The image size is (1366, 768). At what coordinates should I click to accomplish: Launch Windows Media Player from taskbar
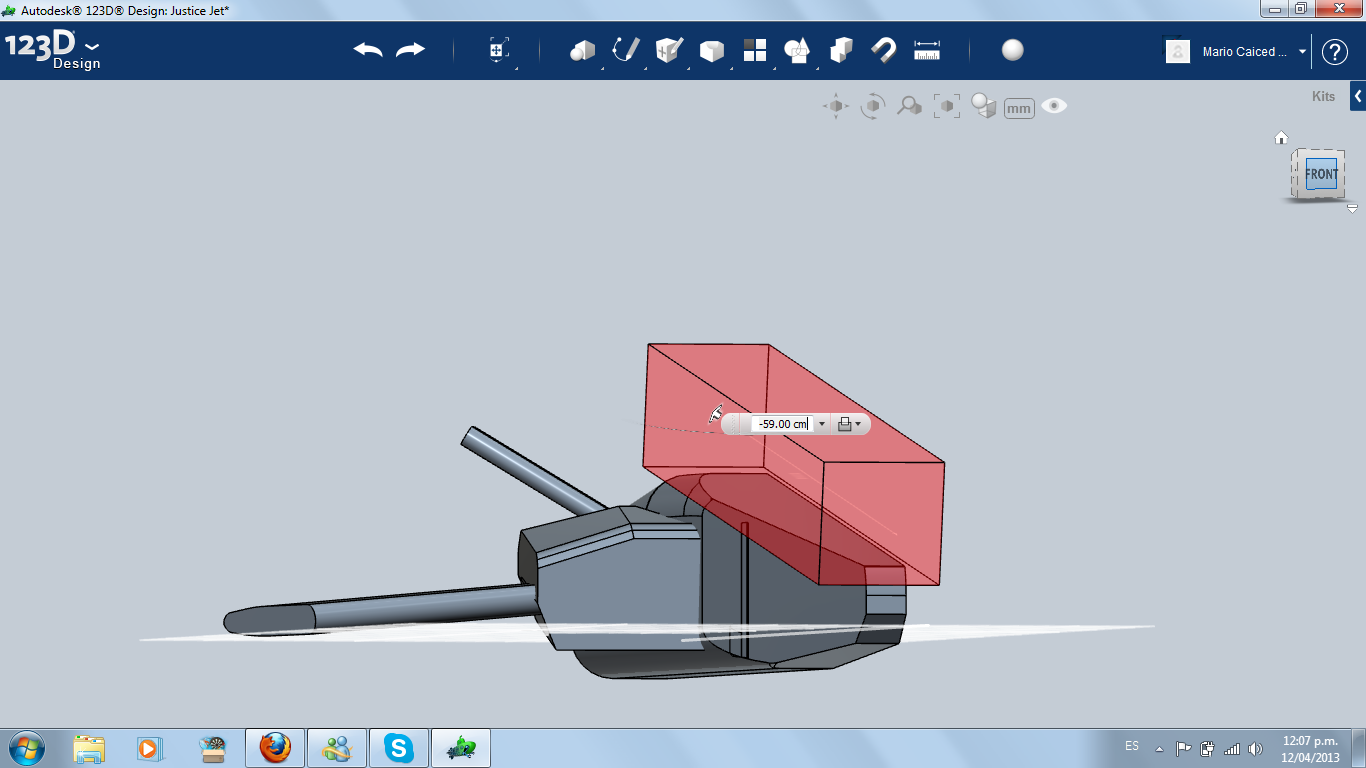tap(149, 748)
